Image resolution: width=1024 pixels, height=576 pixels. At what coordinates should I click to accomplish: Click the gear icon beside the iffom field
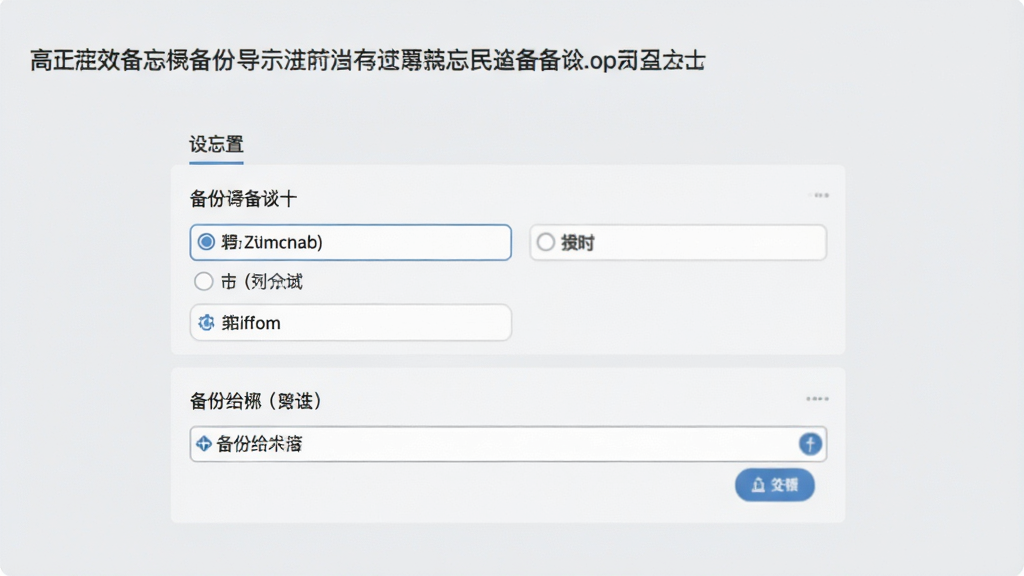coord(206,323)
